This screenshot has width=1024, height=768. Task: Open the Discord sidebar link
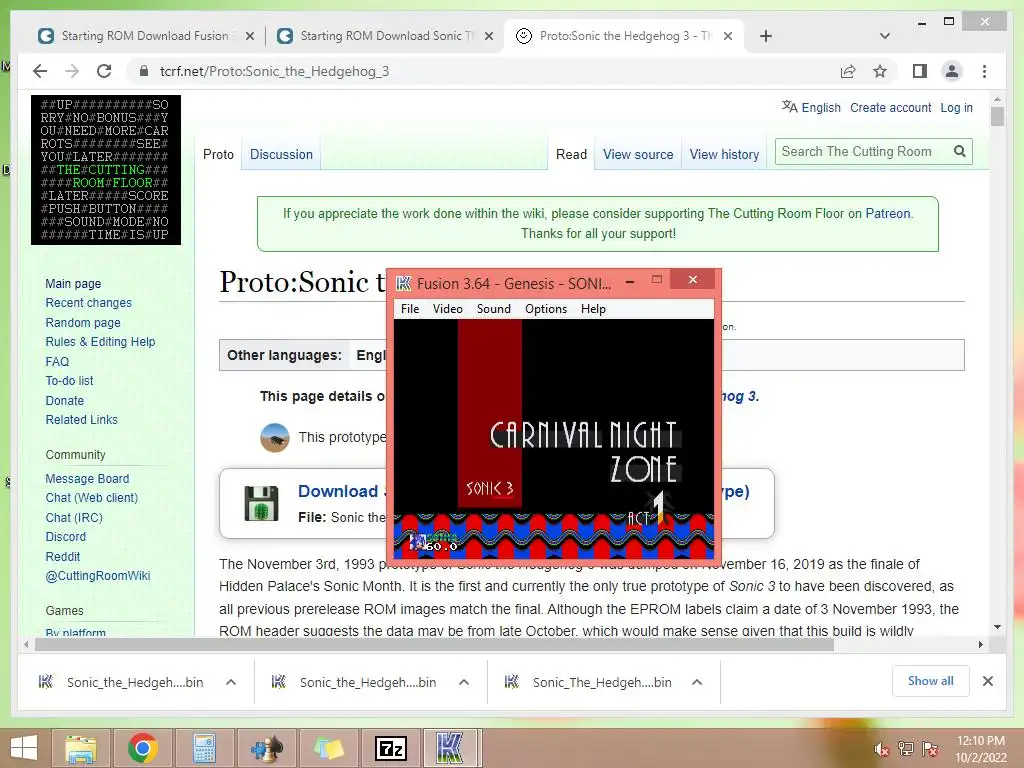coord(65,537)
